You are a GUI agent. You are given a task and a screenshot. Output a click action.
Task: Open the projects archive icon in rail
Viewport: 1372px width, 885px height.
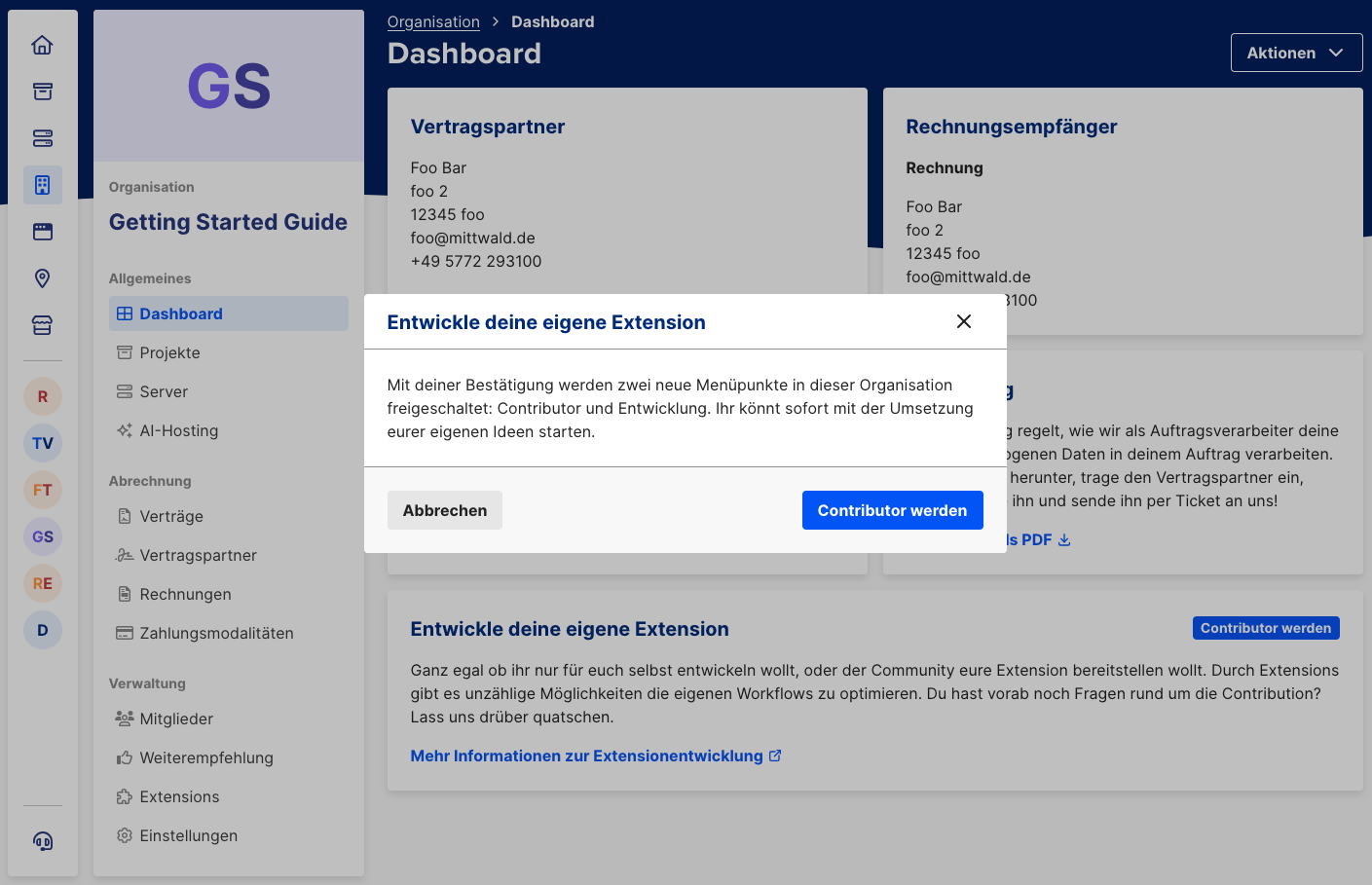42,92
